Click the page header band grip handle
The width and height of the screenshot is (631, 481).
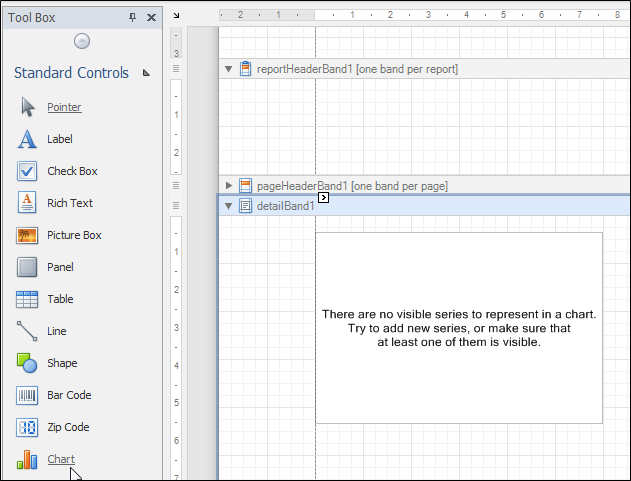click(x=176, y=186)
